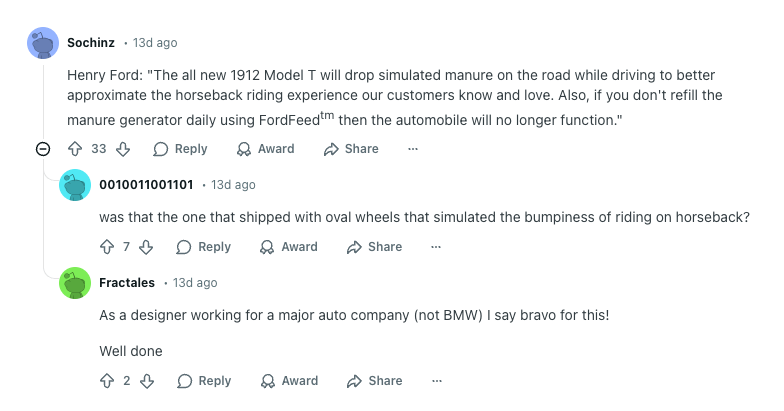Open more options on Fractales reply
The image size is (784, 411).
[x=436, y=381]
